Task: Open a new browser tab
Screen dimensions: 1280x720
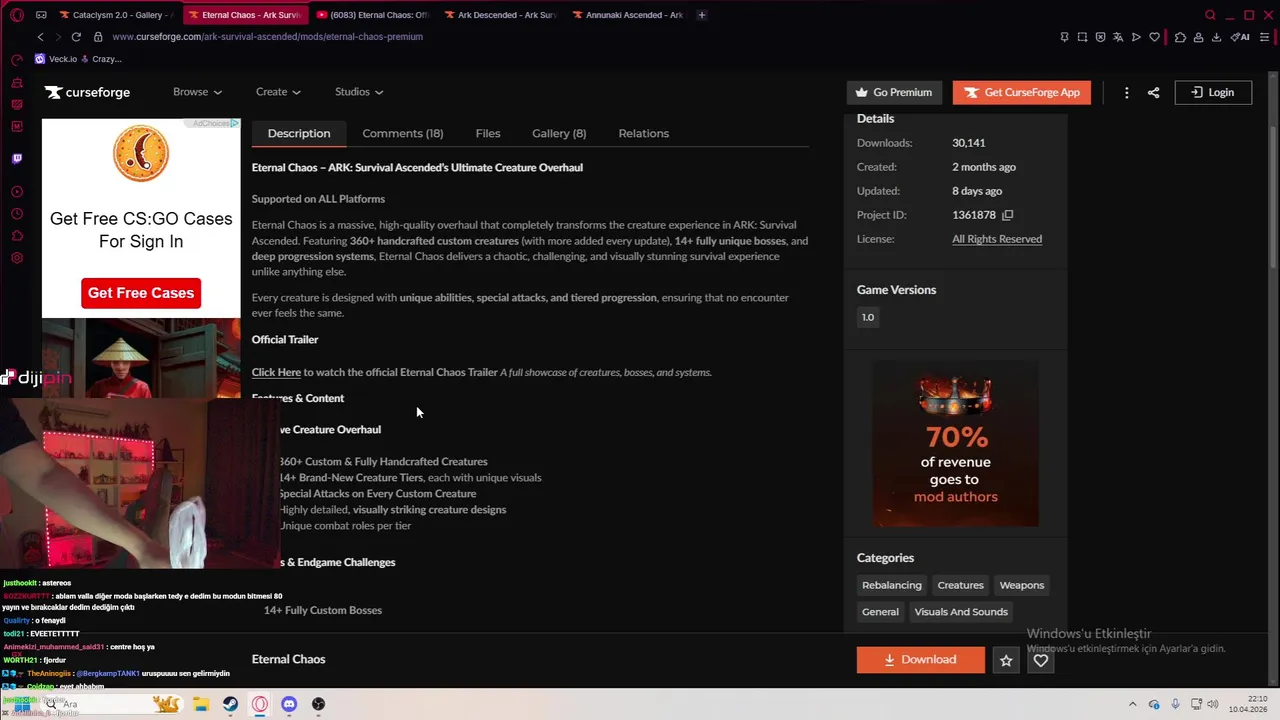Action: 701,15
